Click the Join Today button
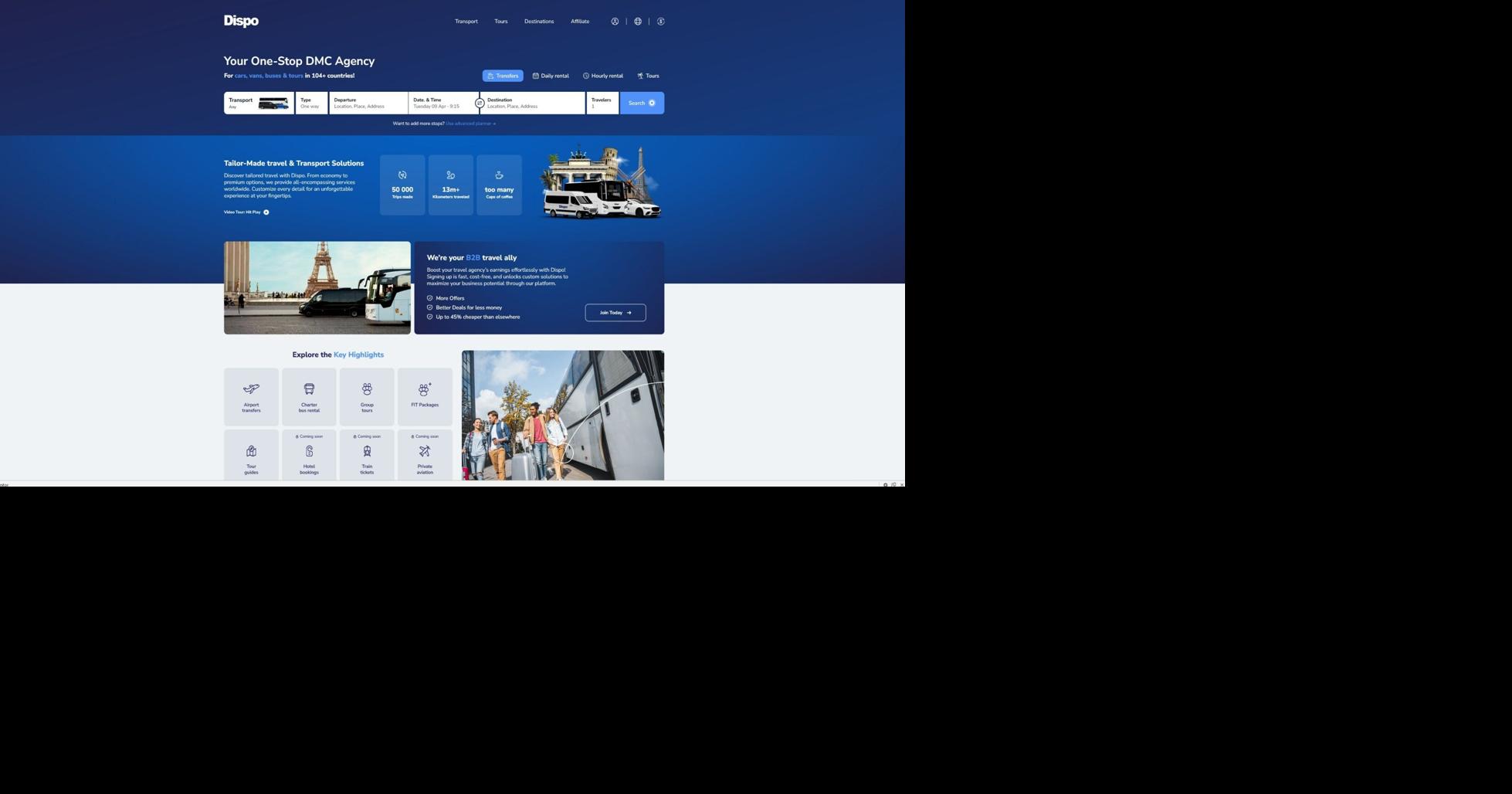Viewport: 1512px width, 794px height. (615, 312)
